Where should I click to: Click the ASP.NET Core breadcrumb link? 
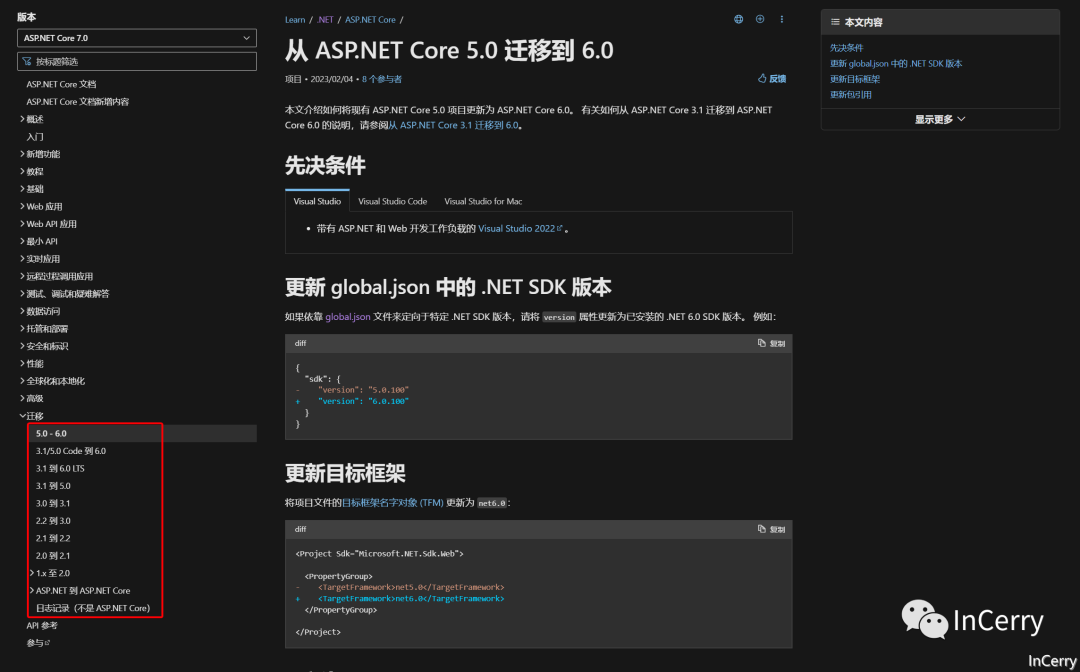pyautogui.click(x=370, y=20)
